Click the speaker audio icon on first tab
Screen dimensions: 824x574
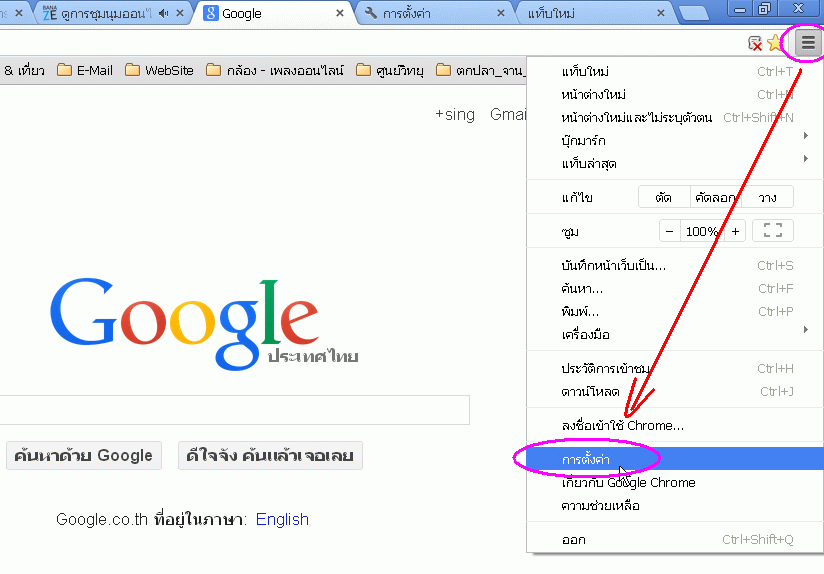pyautogui.click(x=164, y=13)
